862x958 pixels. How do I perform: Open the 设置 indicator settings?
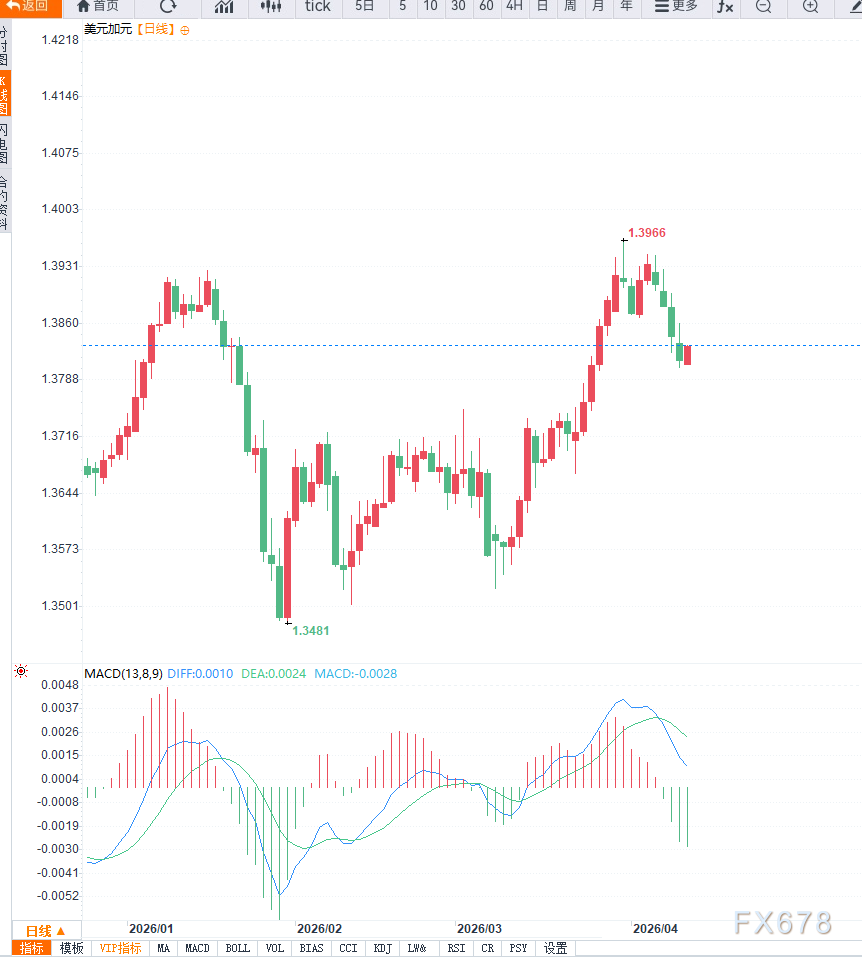click(555, 948)
